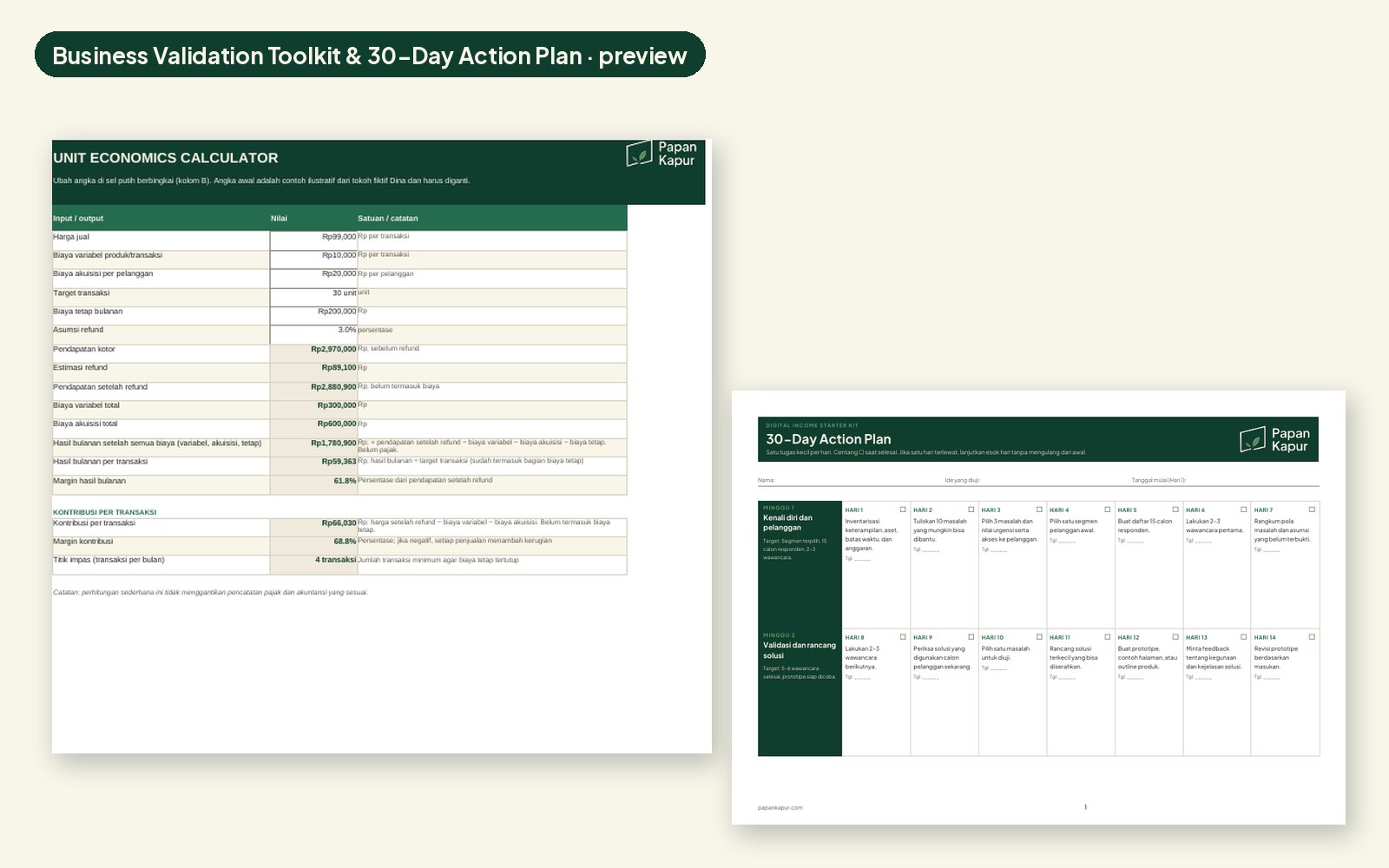This screenshot has width=1389, height=868.
Task: Click the 'Validasi dan rancang solusi' week heading
Action: pyautogui.click(x=799, y=650)
